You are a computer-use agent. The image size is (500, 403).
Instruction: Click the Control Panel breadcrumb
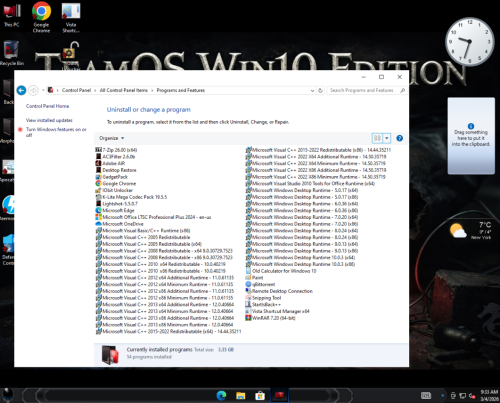click(x=76, y=90)
